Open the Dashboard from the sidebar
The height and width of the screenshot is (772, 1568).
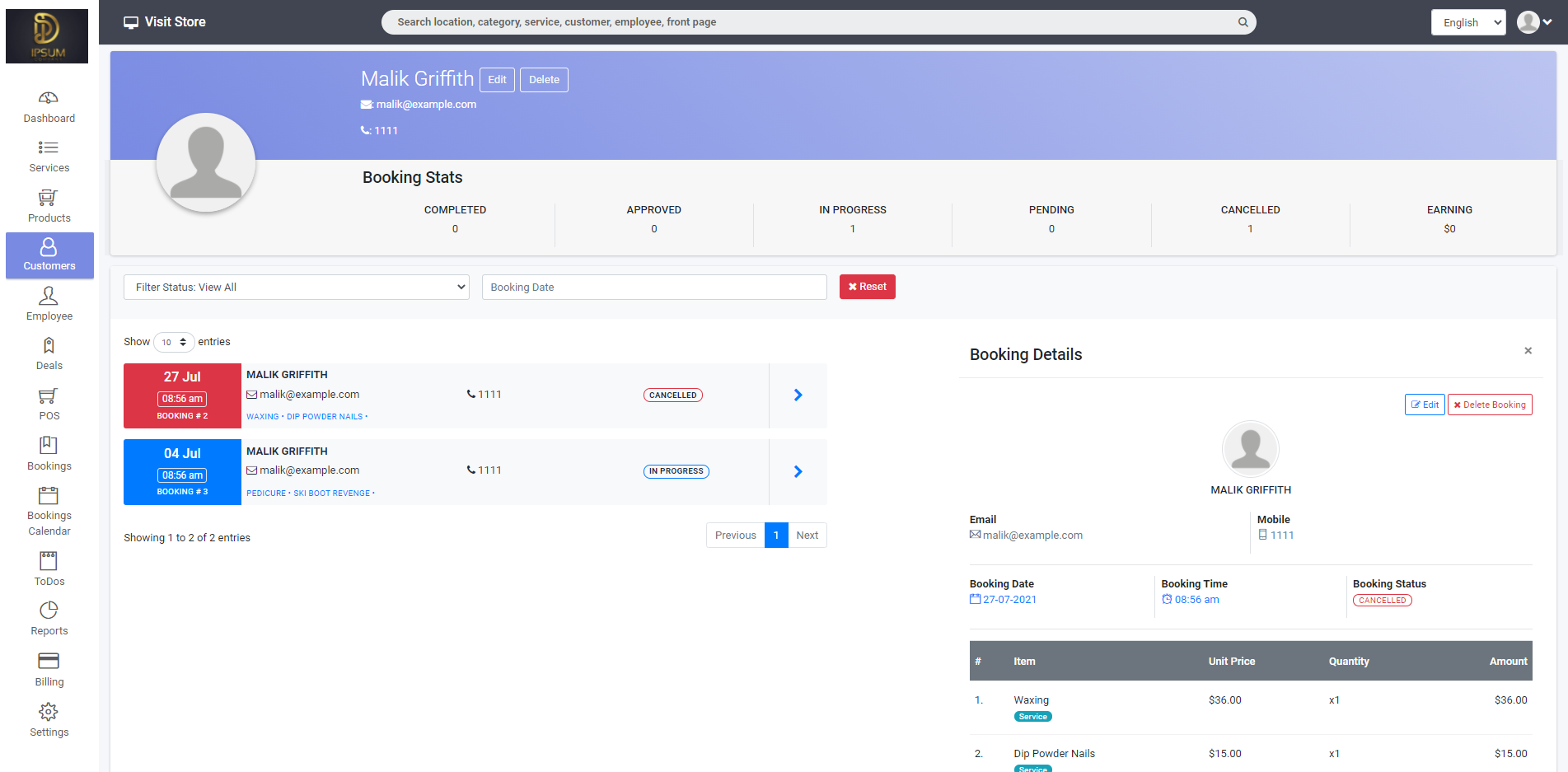pos(49,107)
